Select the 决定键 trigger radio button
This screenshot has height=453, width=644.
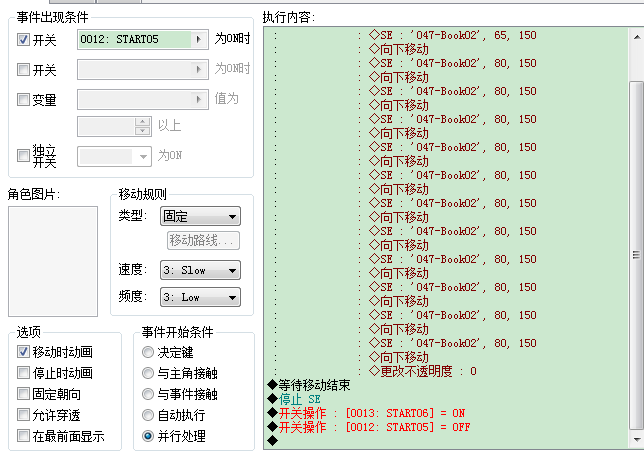point(148,352)
